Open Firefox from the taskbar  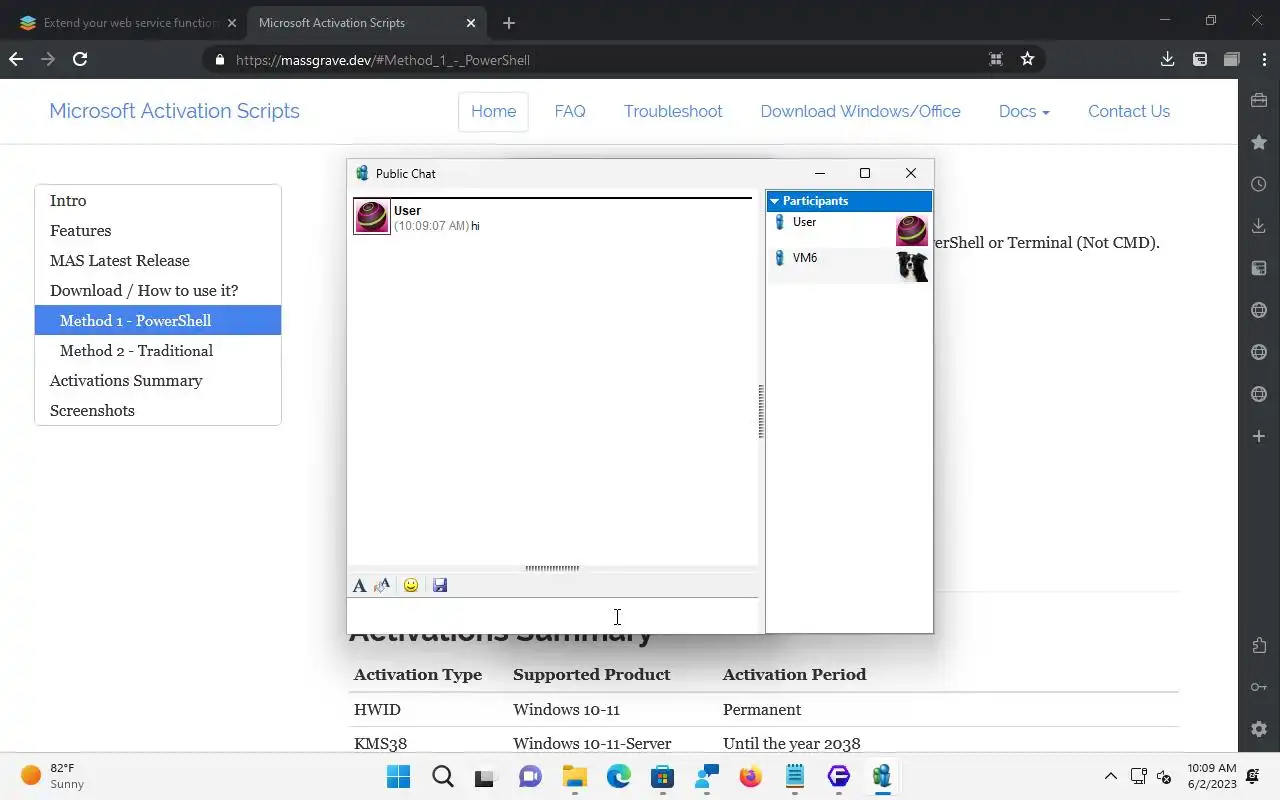[750, 776]
